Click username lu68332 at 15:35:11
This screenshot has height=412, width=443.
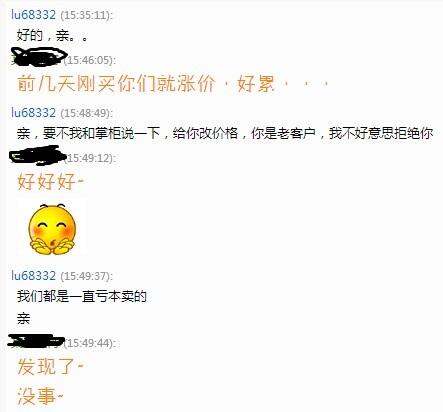[x=33, y=15]
